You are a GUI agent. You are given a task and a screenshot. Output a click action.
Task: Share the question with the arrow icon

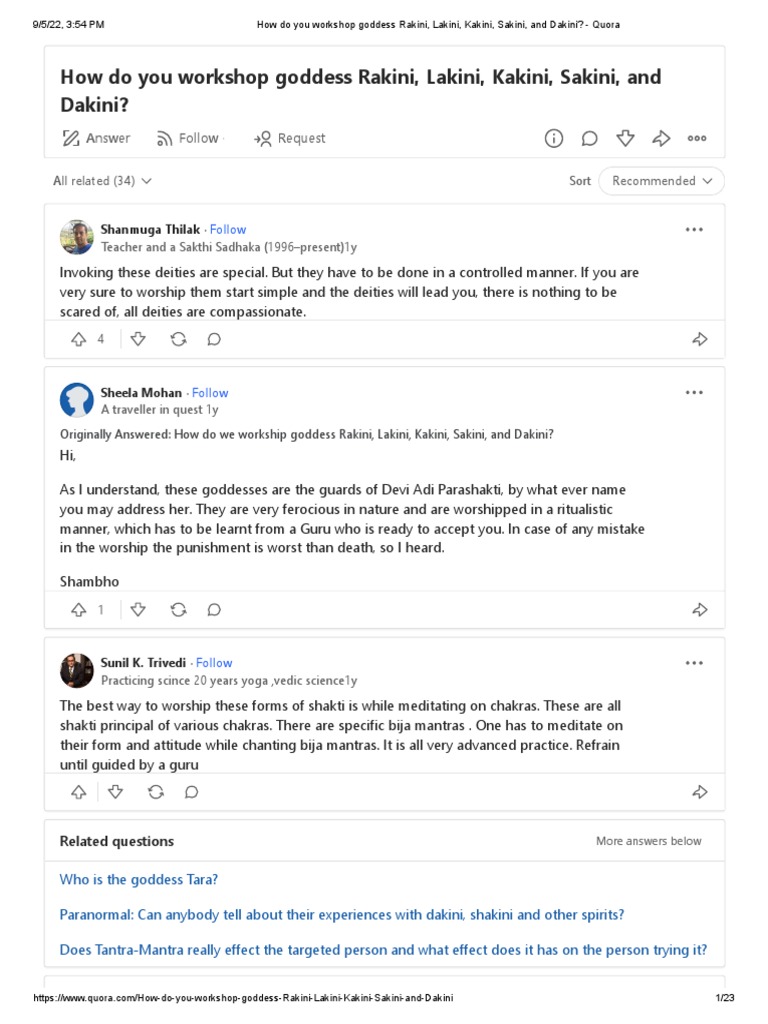click(x=661, y=138)
